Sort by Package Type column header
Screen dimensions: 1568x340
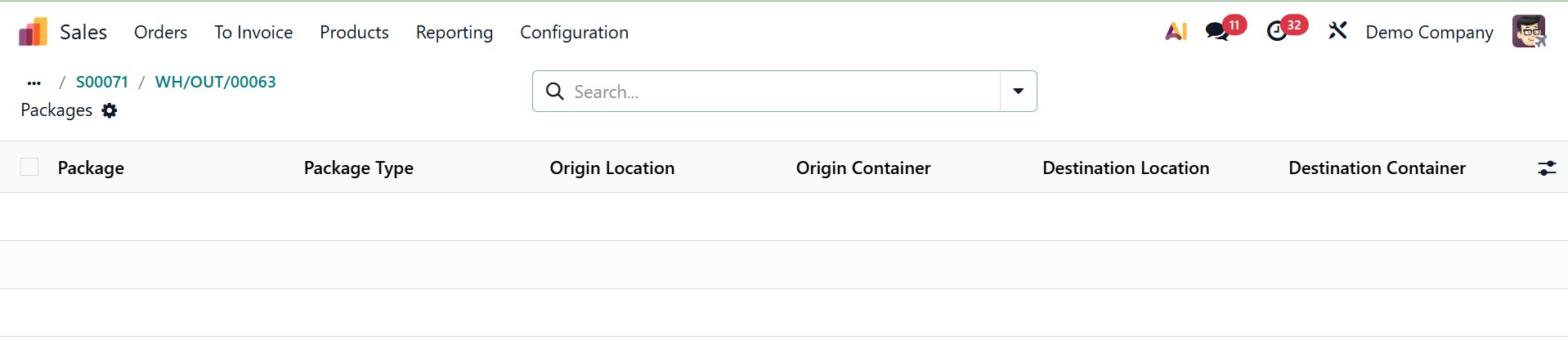[x=359, y=168]
